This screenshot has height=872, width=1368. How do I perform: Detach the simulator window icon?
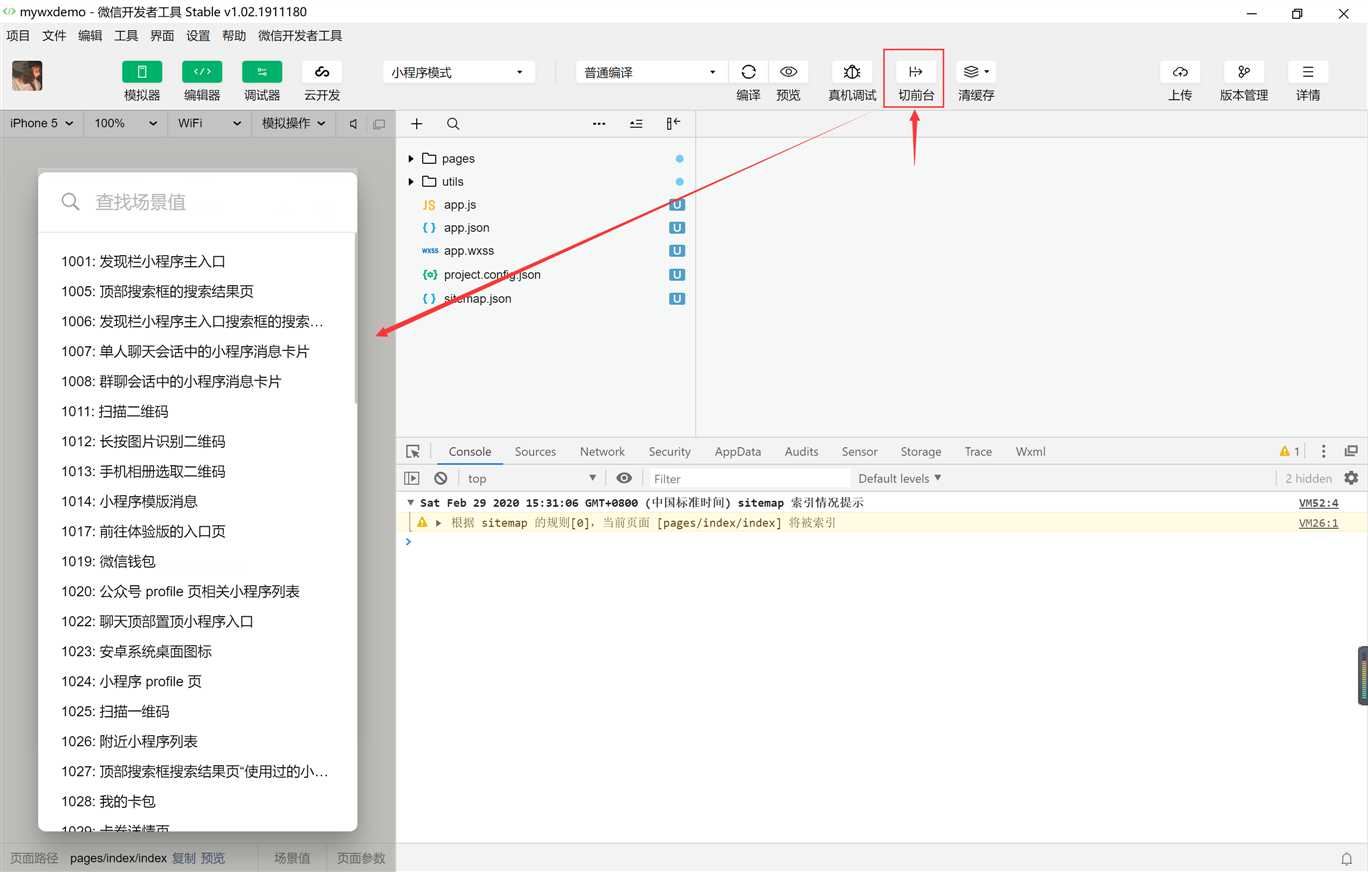[x=379, y=124]
